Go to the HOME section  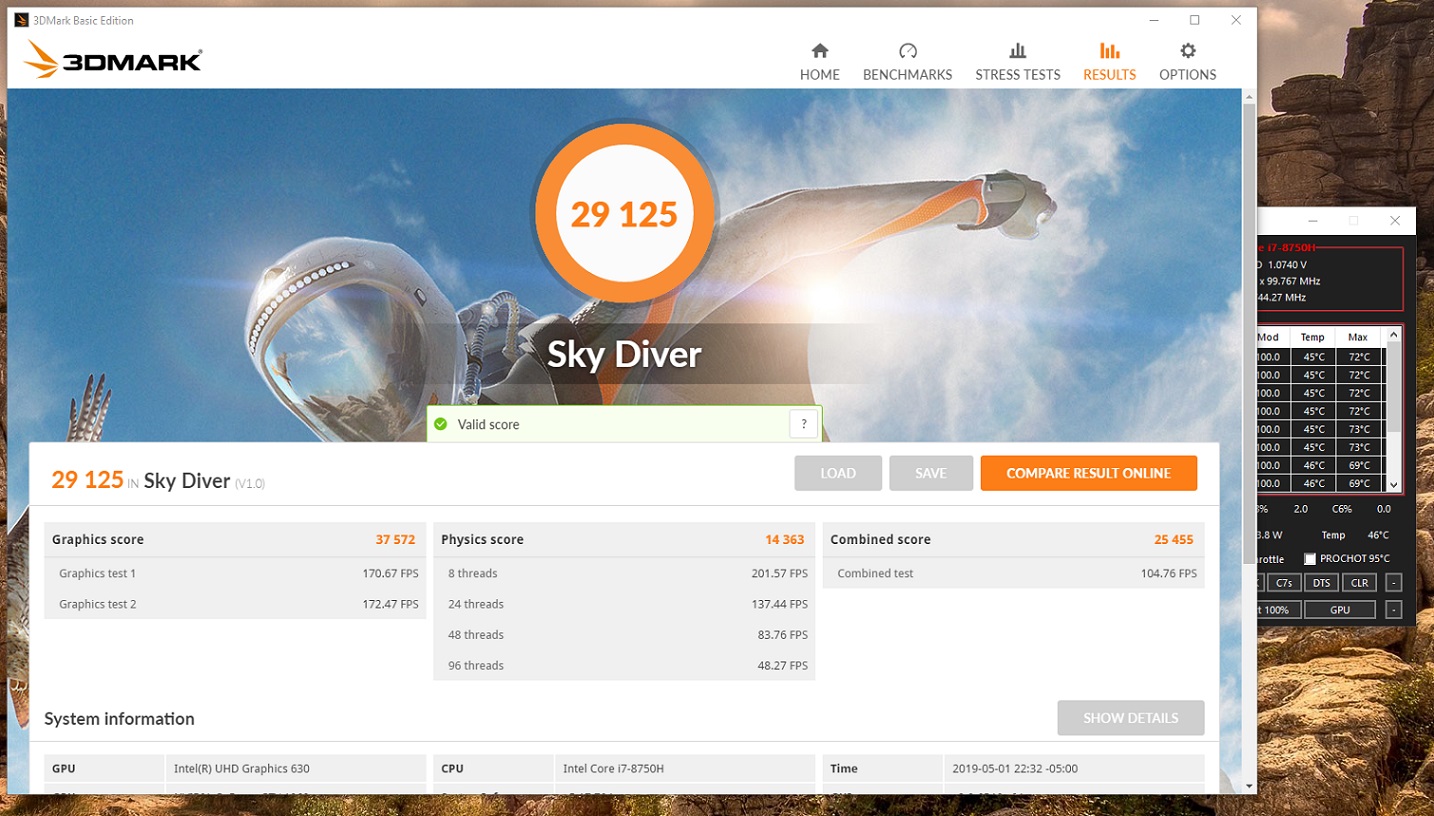[819, 62]
